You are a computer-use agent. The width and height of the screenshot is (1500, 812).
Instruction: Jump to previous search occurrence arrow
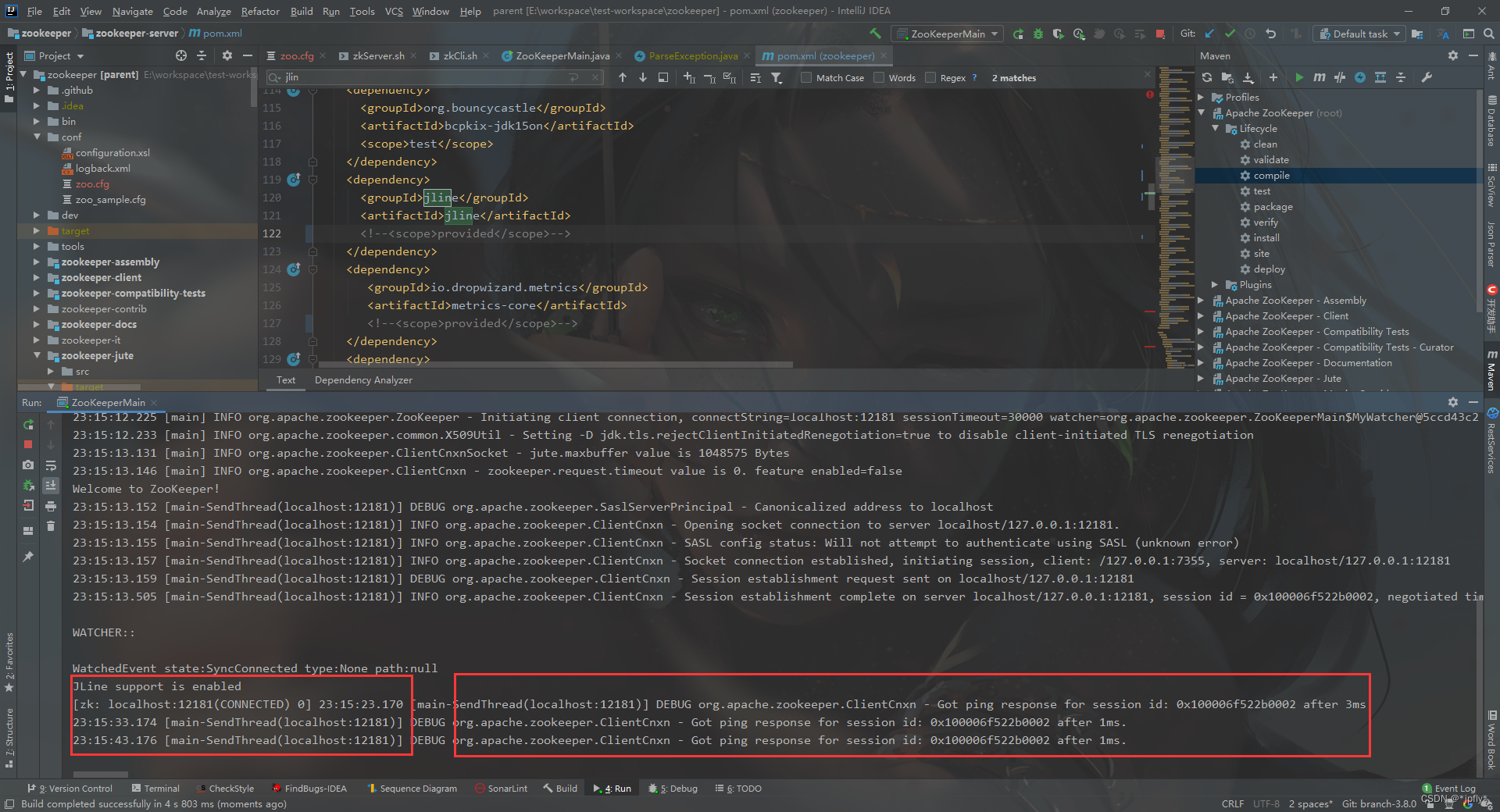[623, 77]
